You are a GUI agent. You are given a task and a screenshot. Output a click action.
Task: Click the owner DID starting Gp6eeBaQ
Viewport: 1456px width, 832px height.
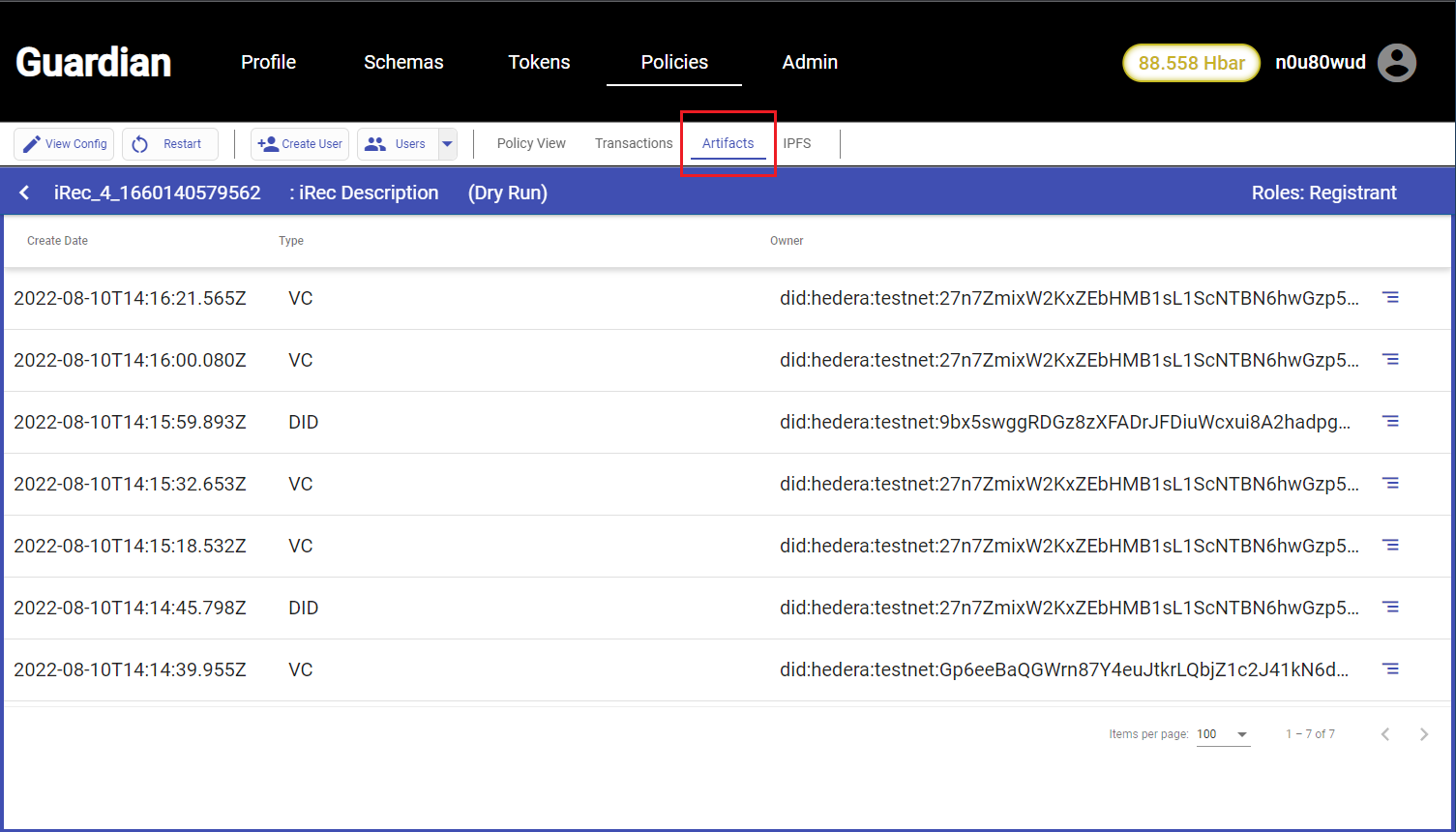[x=1064, y=669]
